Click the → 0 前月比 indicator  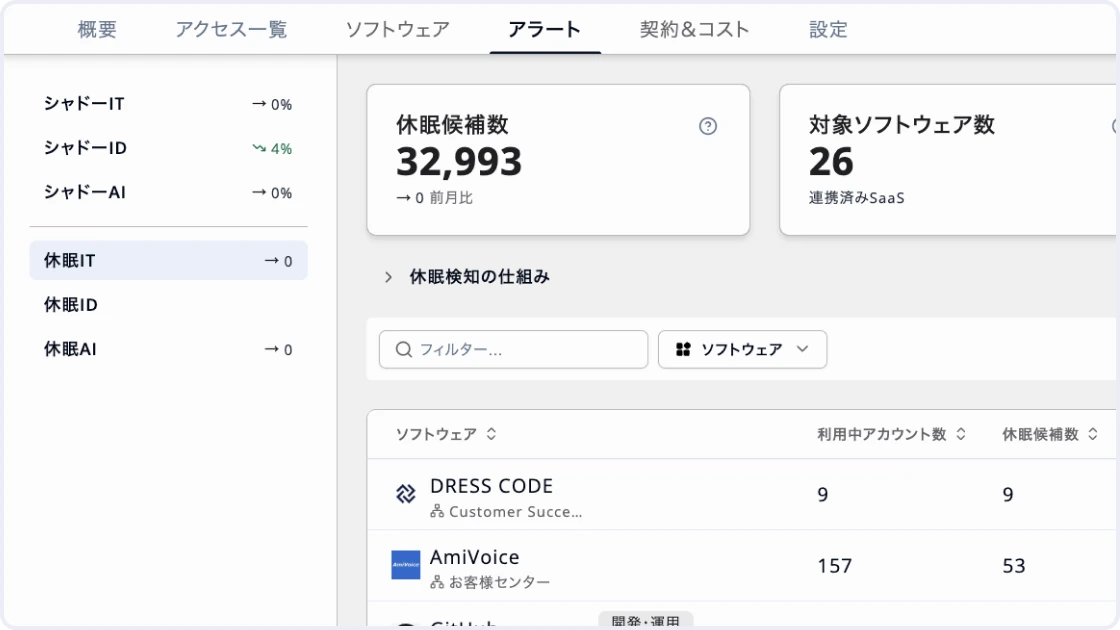pyautogui.click(x=434, y=198)
